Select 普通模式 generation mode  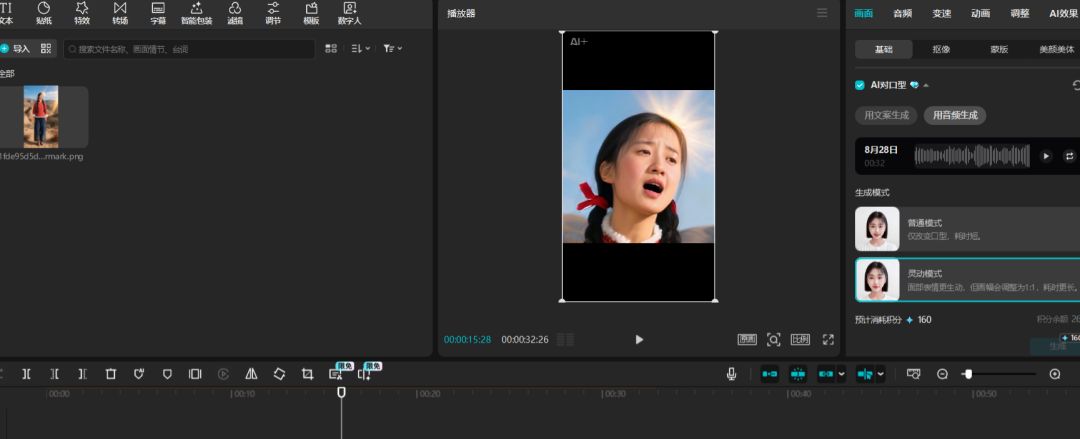[x=967, y=229]
